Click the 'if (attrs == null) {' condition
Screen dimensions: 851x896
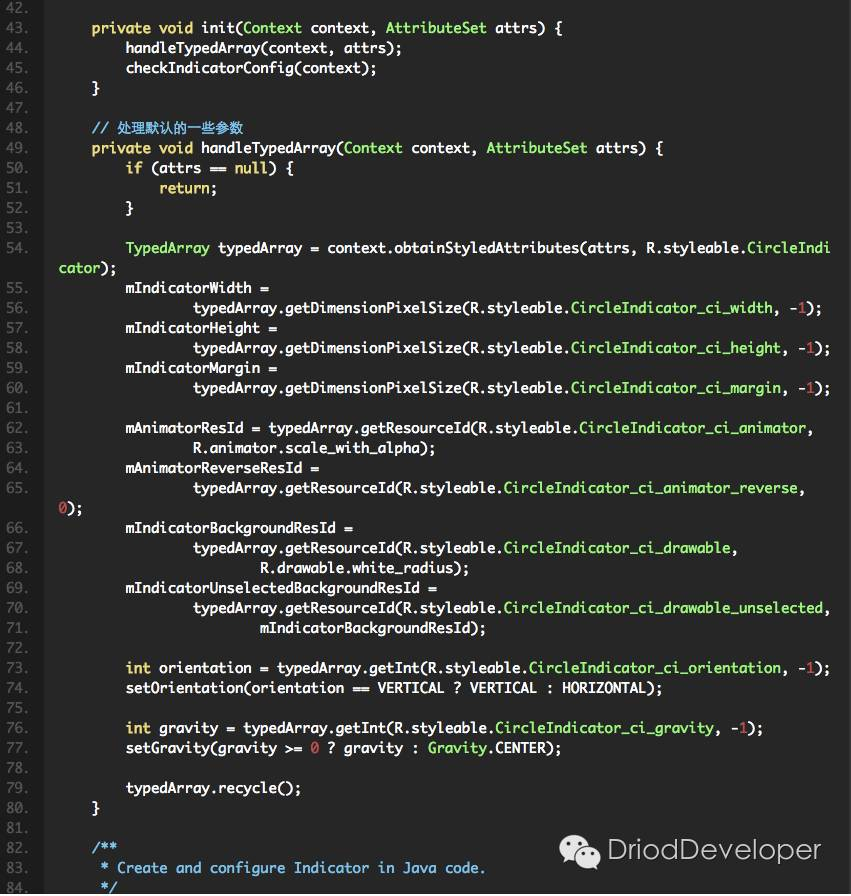pyautogui.click(x=209, y=168)
